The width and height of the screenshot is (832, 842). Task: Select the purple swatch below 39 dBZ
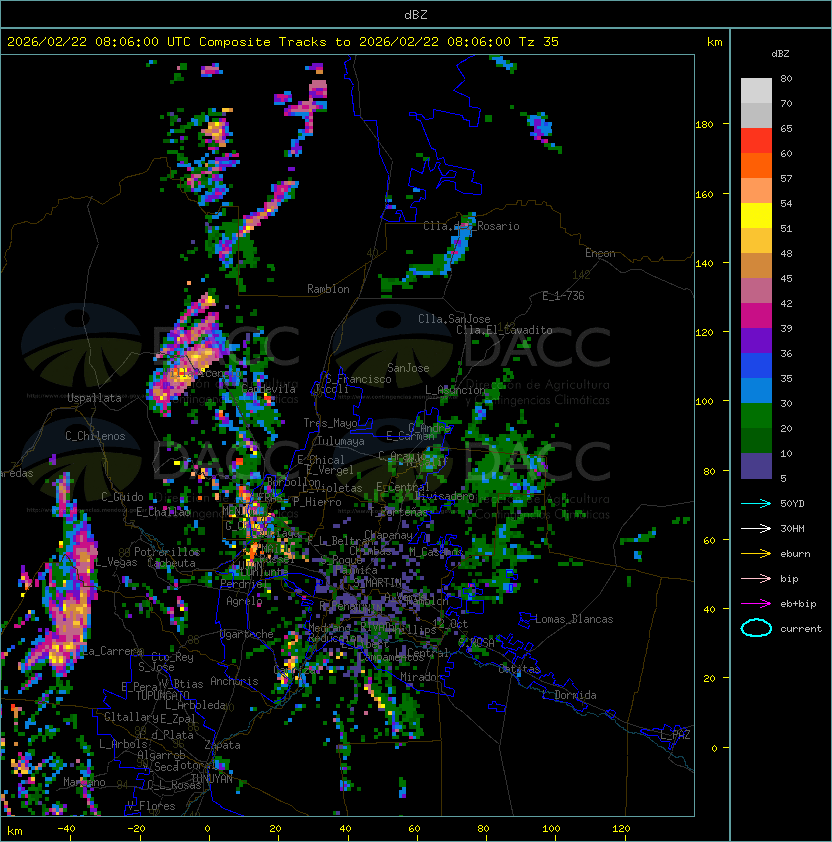(756, 340)
